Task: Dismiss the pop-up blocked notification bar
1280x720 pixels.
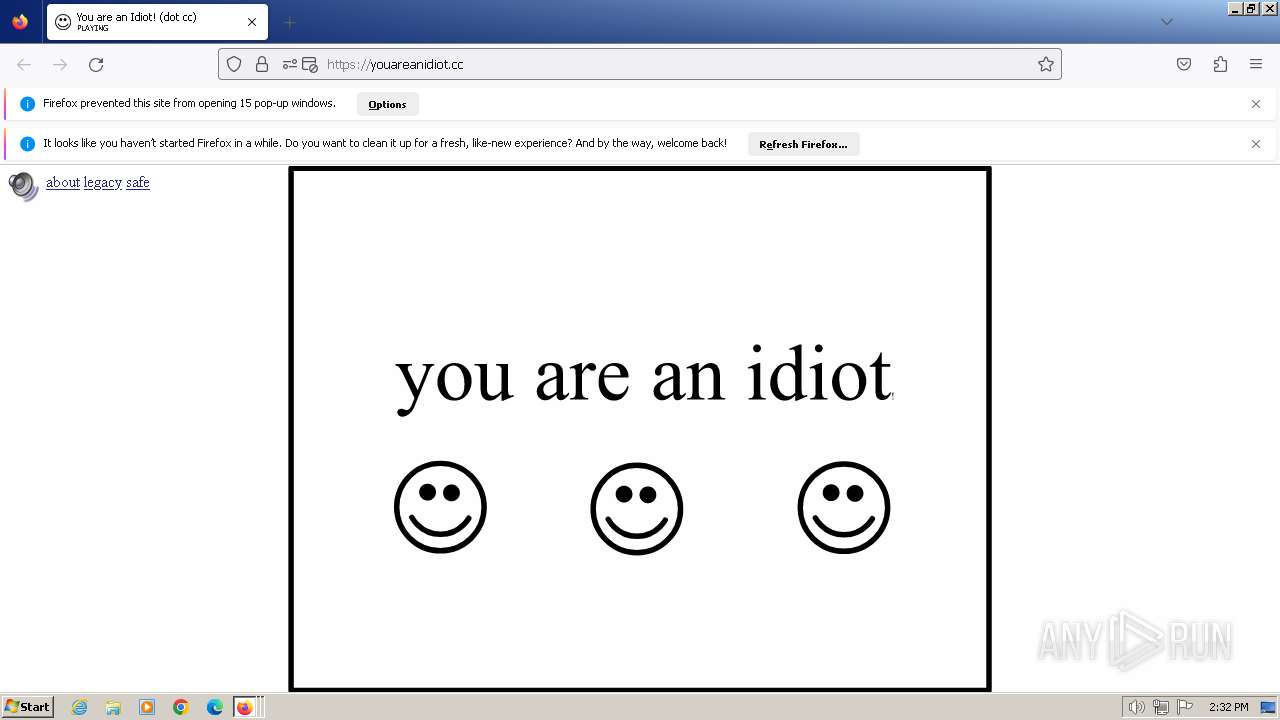Action: pos(1256,104)
